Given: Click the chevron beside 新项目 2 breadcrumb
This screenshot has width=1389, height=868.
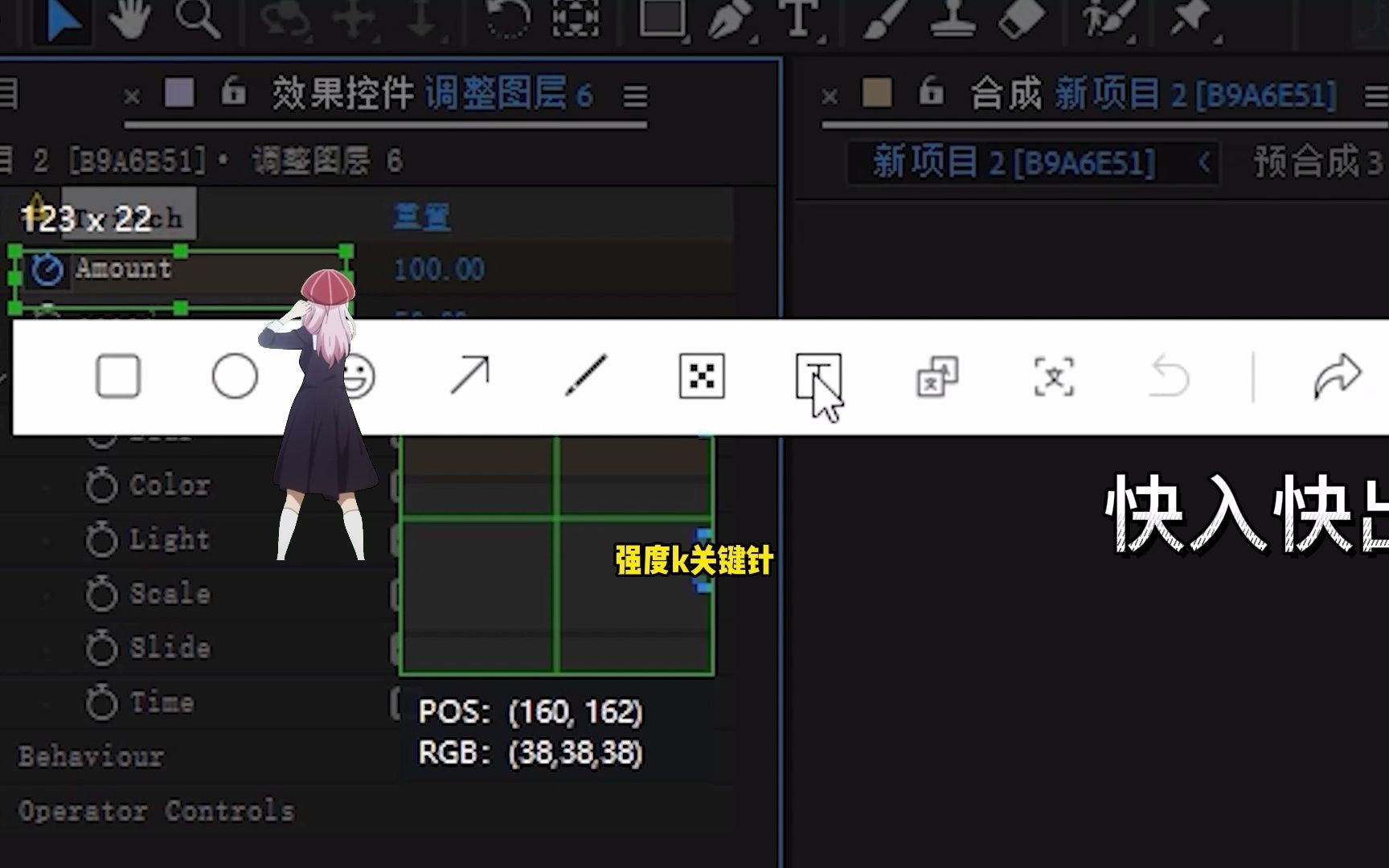Looking at the screenshot, I should [x=1203, y=163].
